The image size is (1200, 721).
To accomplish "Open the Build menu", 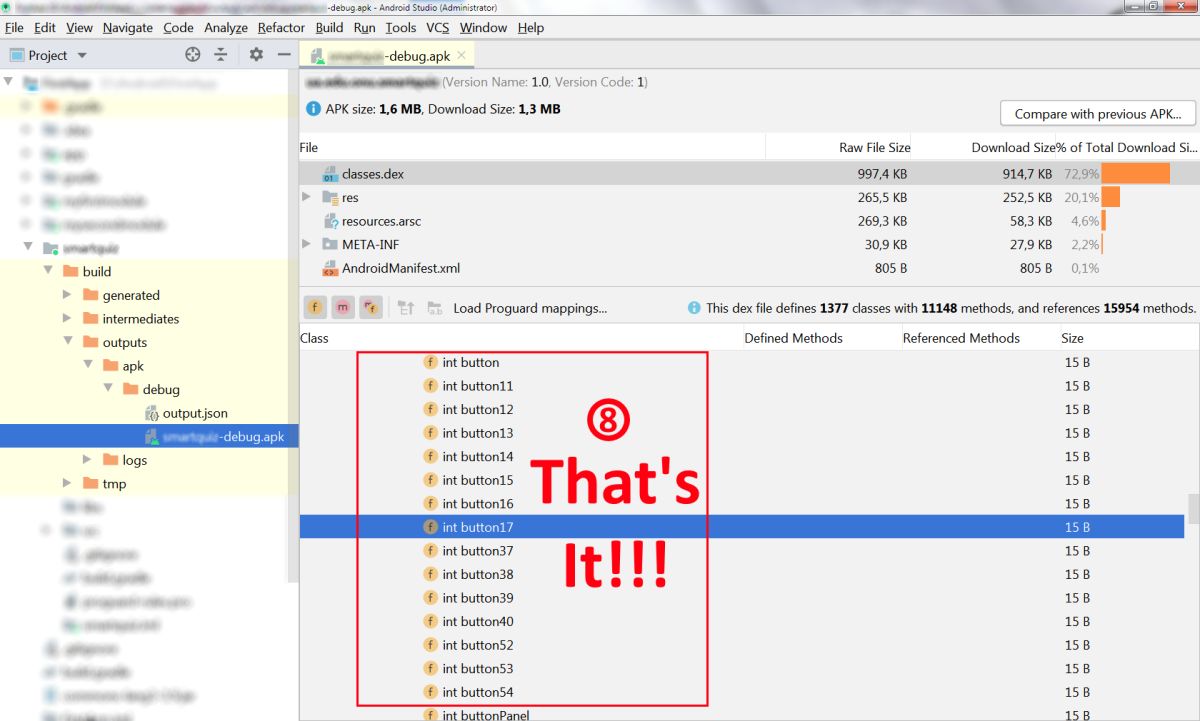I will coord(329,28).
